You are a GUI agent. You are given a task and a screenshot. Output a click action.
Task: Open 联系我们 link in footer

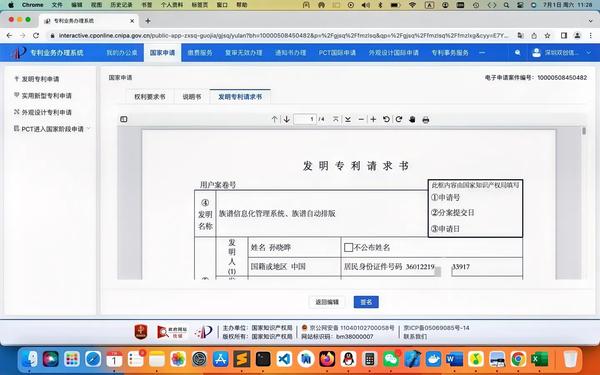point(415,336)
